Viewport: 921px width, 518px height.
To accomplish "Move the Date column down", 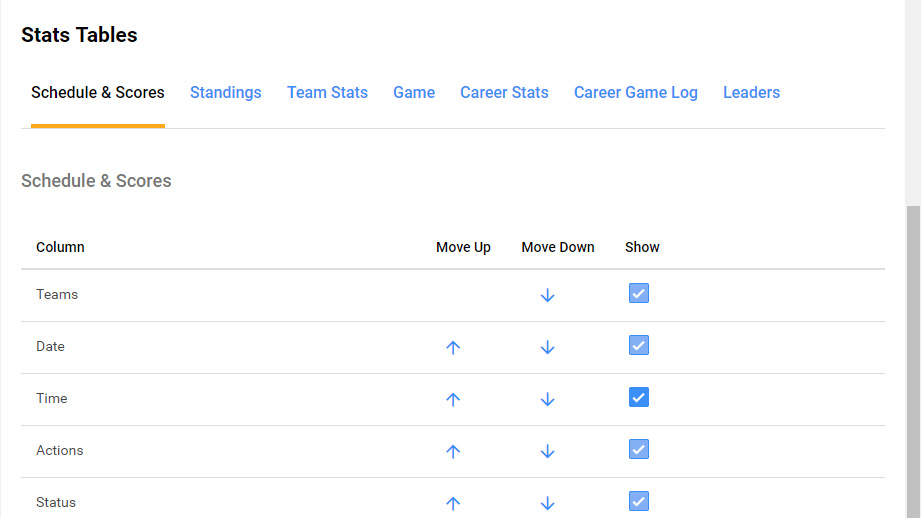I will coord(547,347).
